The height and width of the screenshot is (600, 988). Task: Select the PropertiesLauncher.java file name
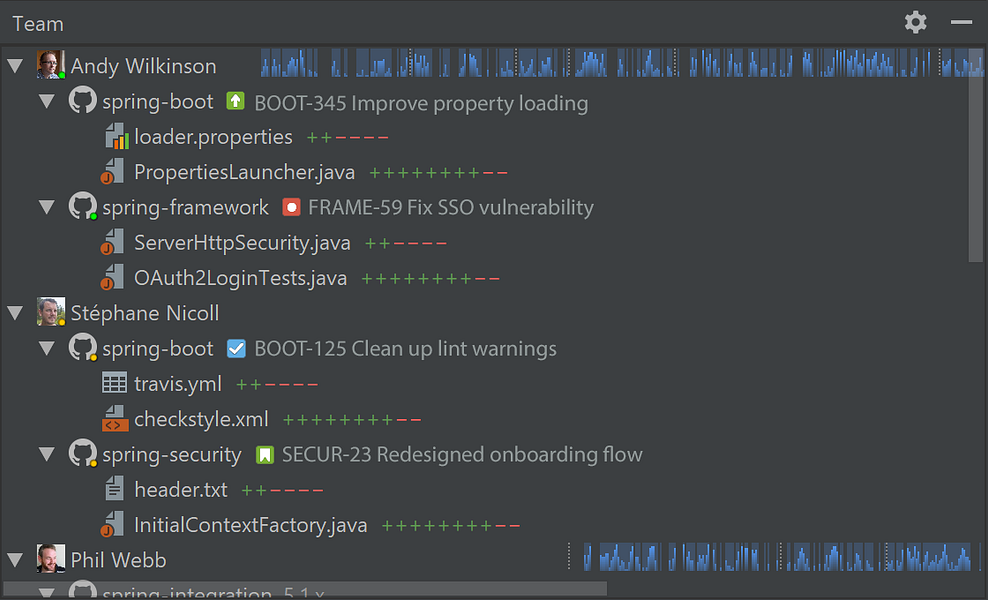coord(244,172)
